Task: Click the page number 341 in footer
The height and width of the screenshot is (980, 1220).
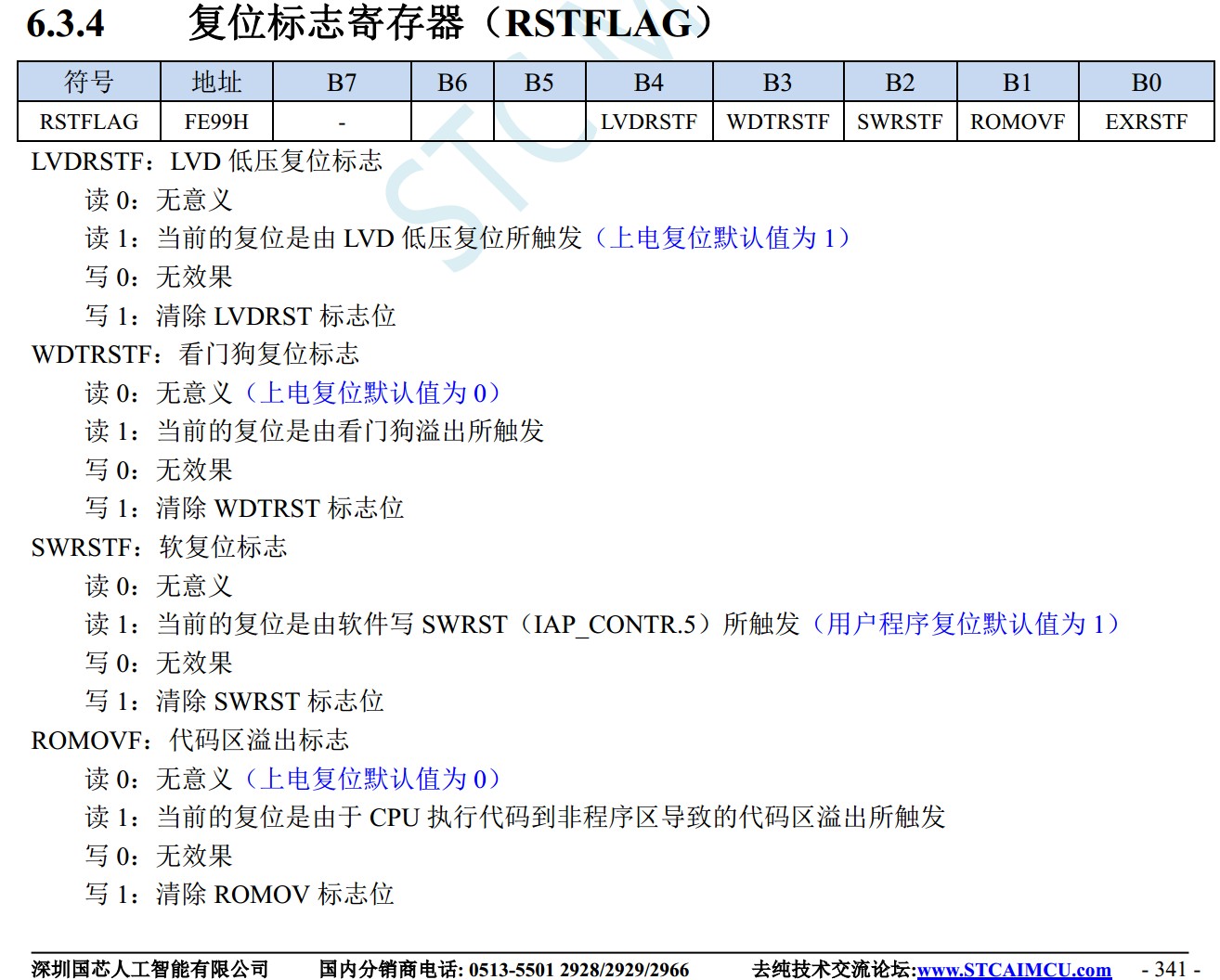Action: 1172,969
